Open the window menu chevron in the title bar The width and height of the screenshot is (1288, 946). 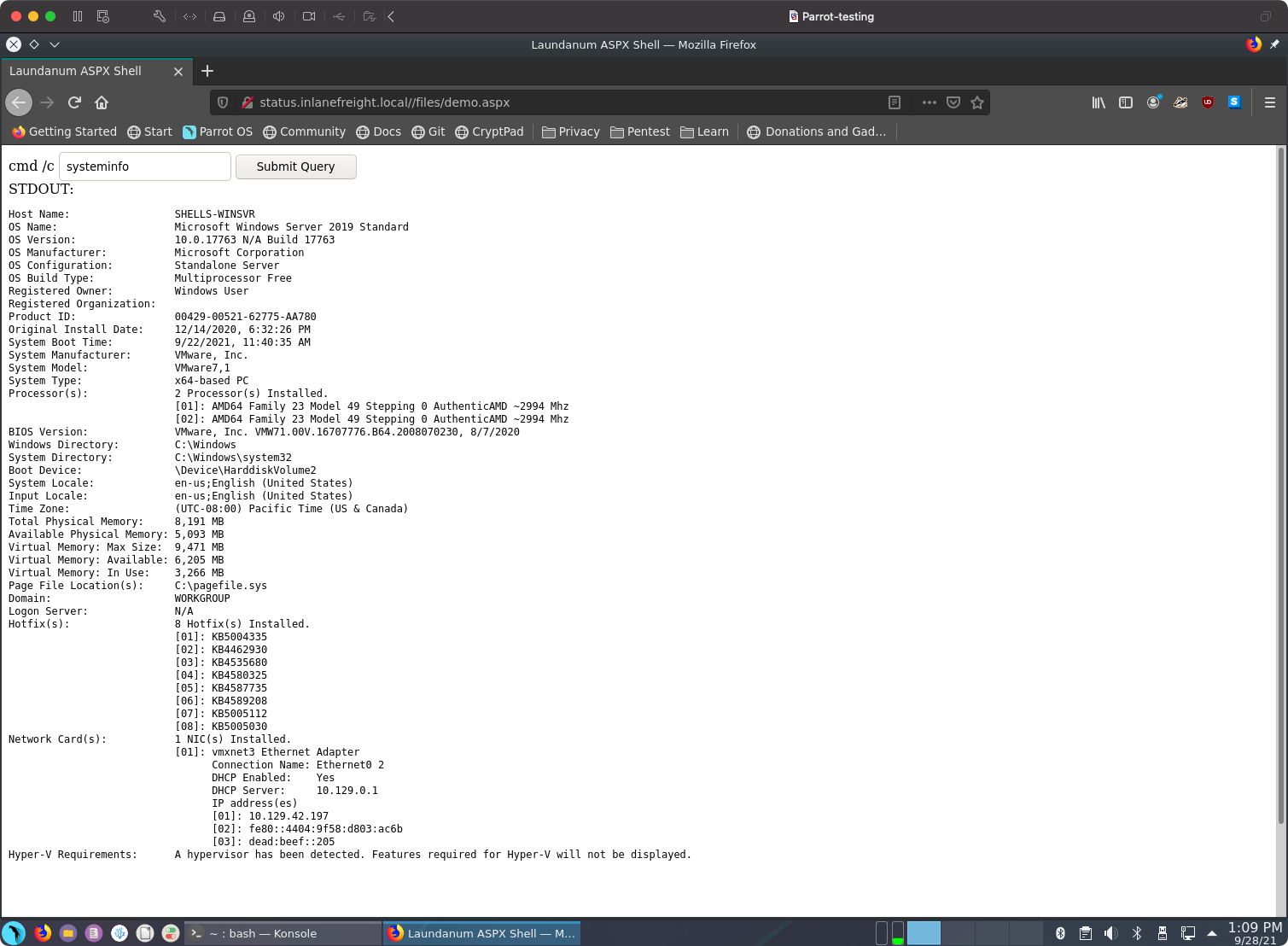click(55, 44)
